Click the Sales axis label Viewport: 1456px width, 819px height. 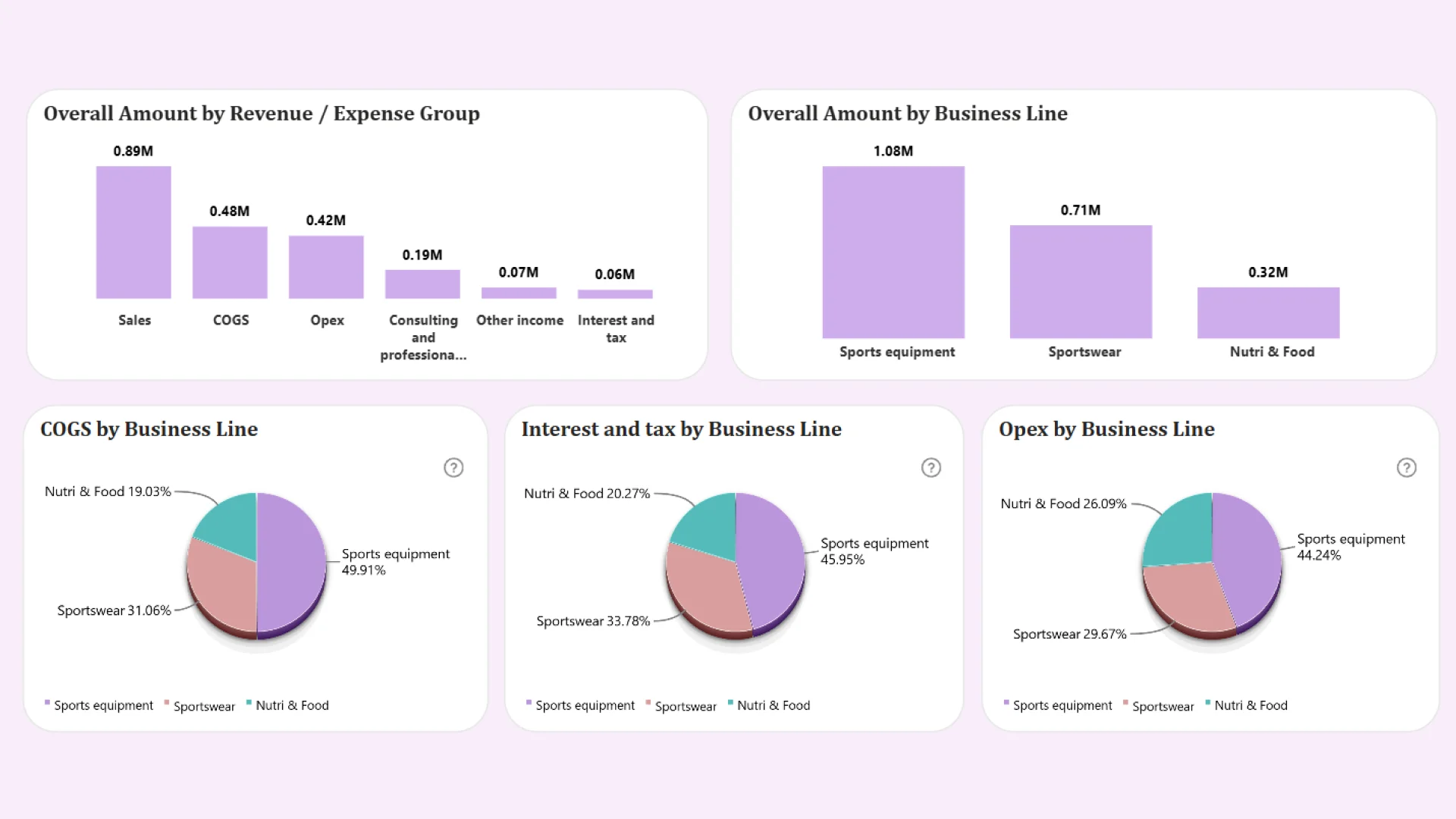click(x=134, y=320)
